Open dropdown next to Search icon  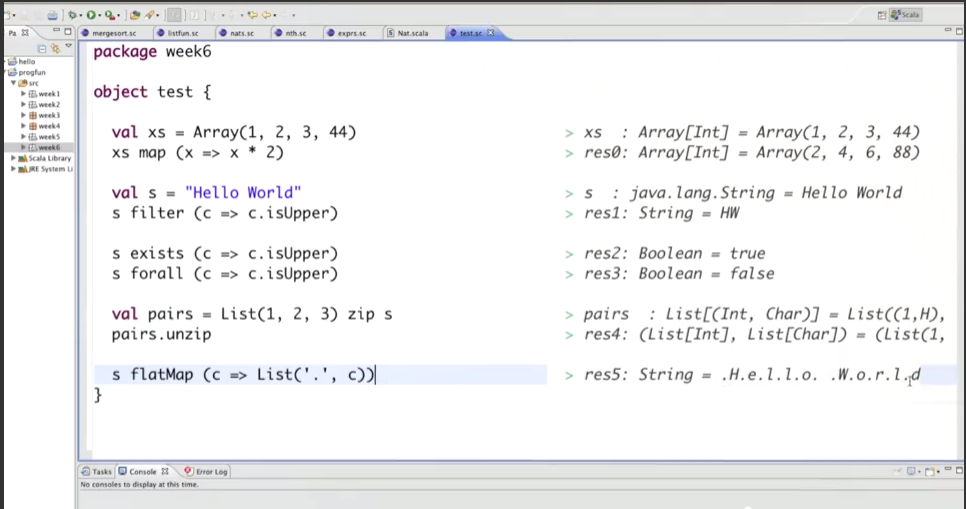pos(158,15)
